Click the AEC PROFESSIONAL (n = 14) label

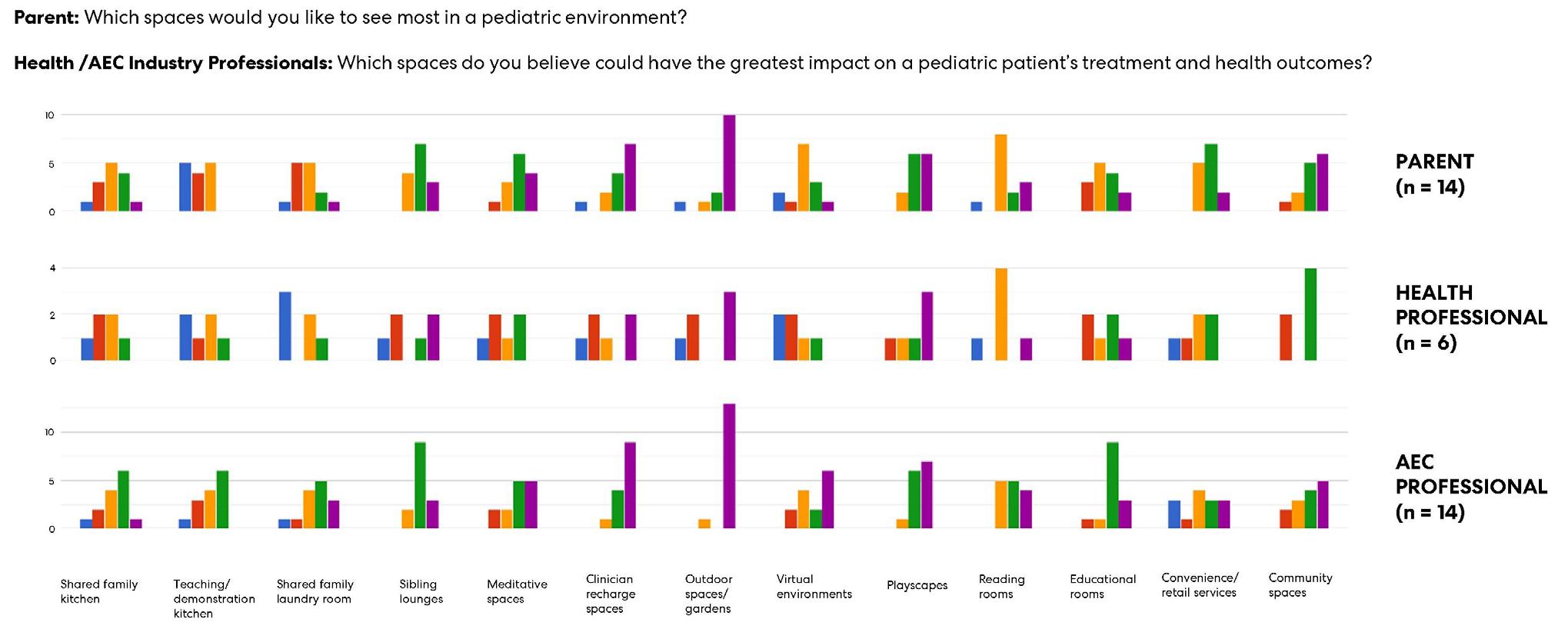coord(1470,487)
